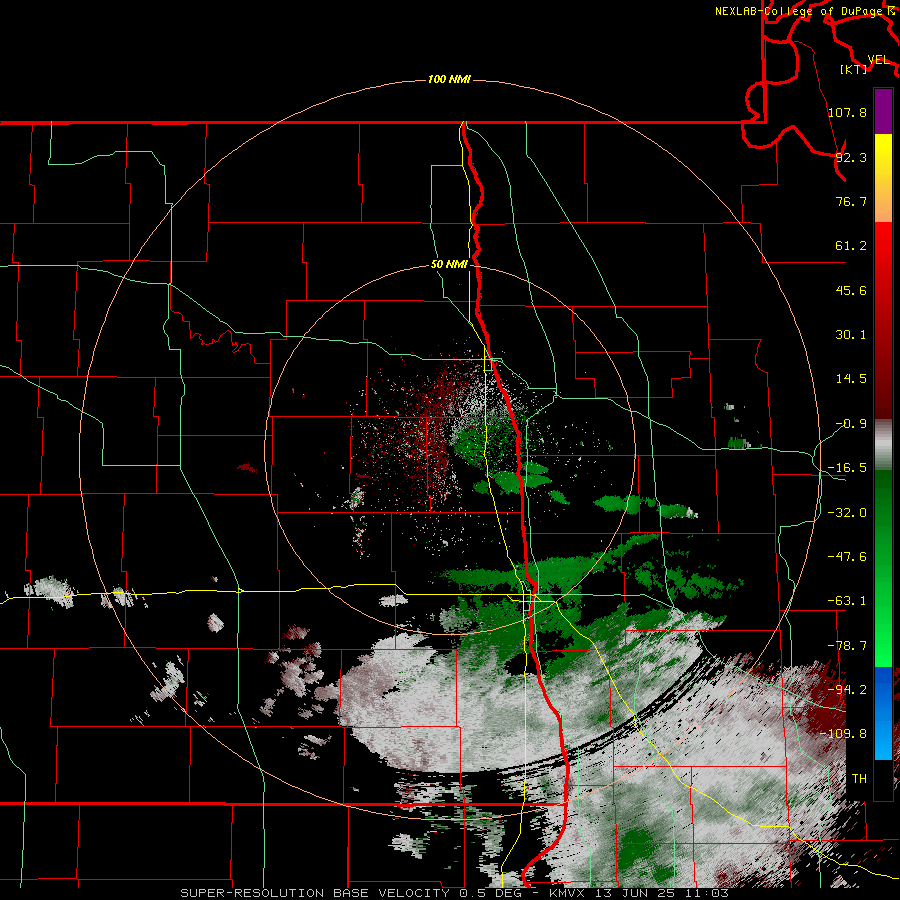Click the 100 NMI range ring label
Screen dimensions: 900x900
449,79
